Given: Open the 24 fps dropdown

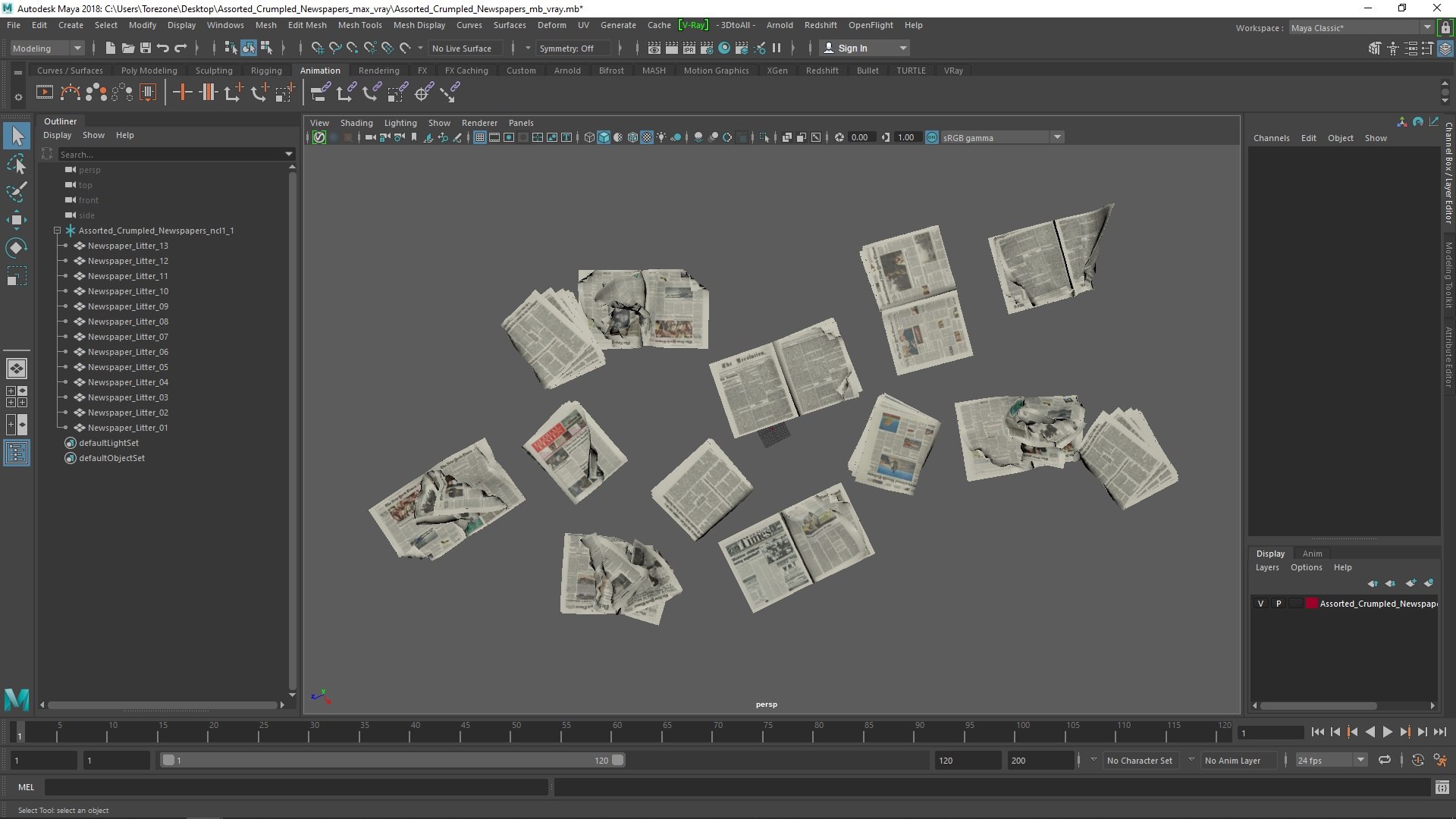Looking at the screenshot, I should [x=1331, y=760].
